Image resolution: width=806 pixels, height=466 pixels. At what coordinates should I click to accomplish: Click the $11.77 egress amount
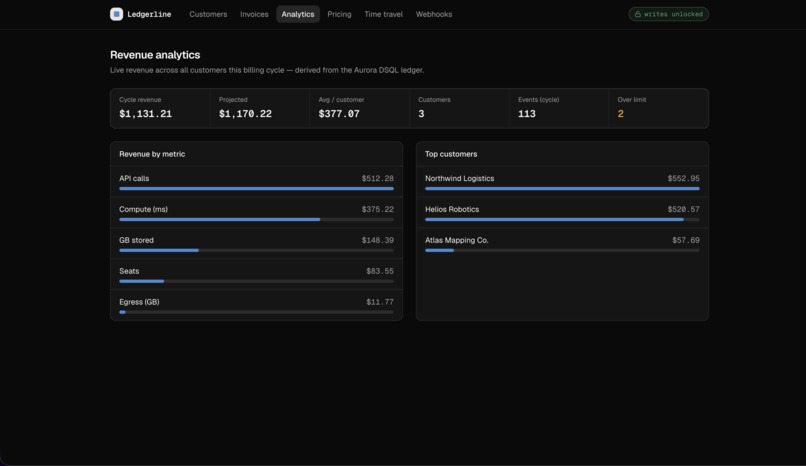(380, 302)
